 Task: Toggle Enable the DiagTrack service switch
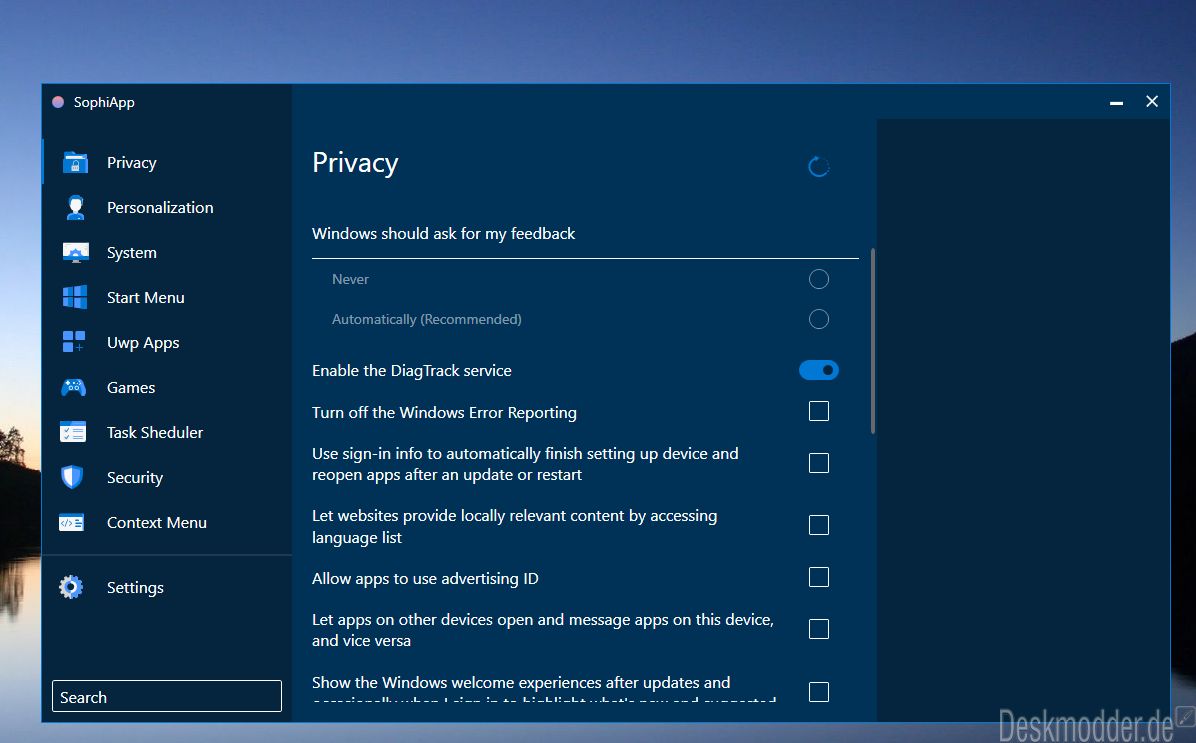pos(818,370)
